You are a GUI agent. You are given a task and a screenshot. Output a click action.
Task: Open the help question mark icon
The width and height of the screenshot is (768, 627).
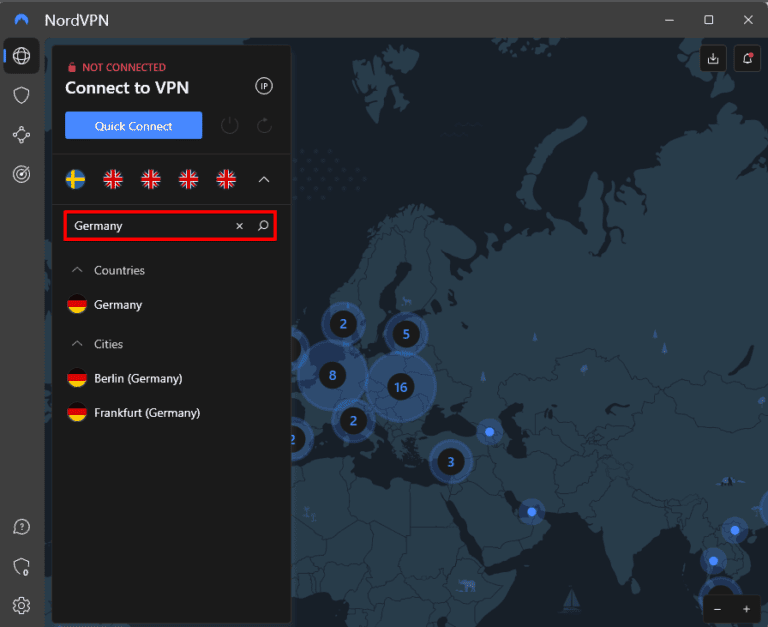click(21, 527)
